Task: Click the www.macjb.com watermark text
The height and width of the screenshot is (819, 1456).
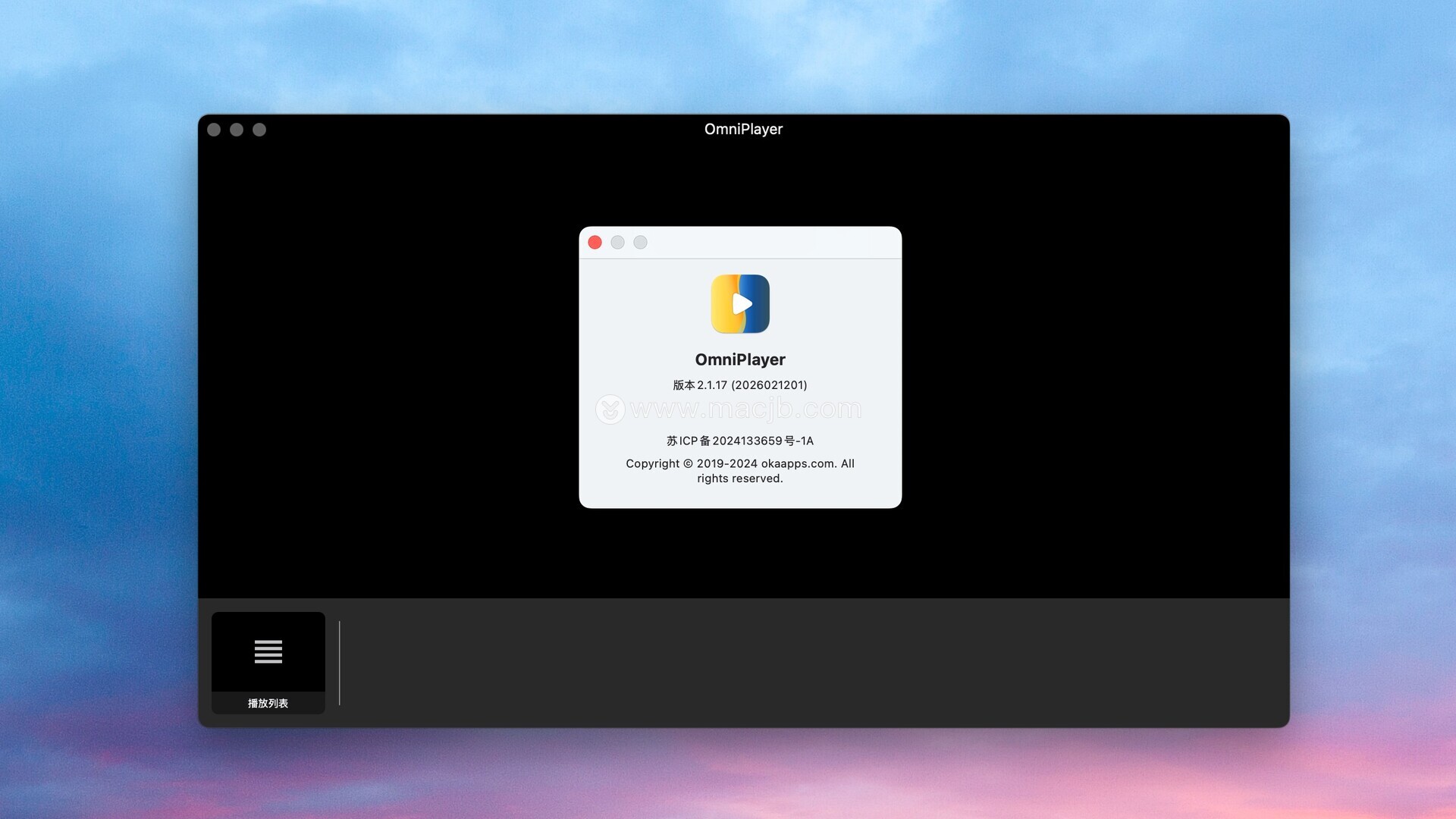Action: [745, 409]
